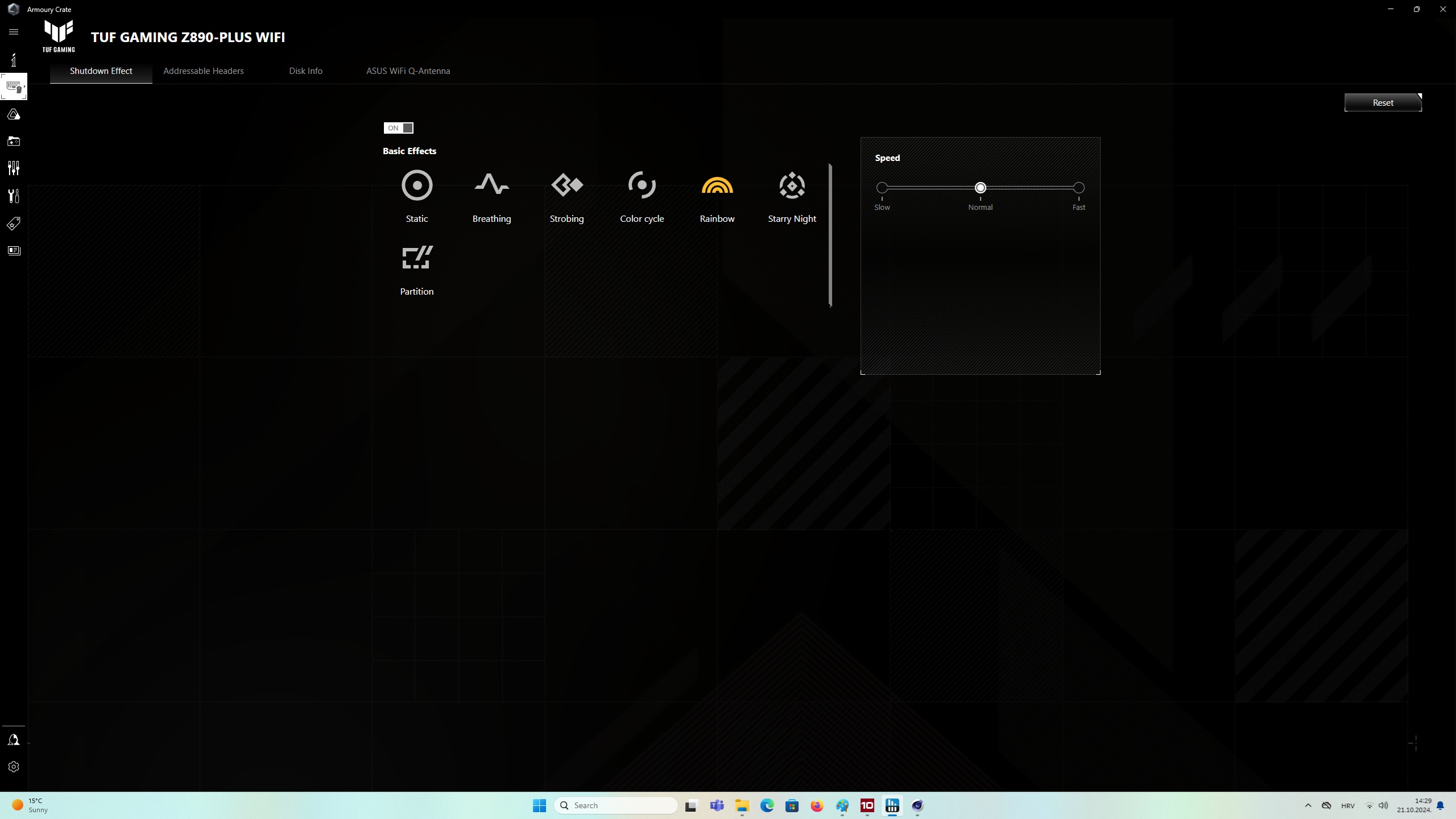Open the hamburger menu in sidebar
Image resolution: width=1456 pixels, height=819 pixels.
14,32
